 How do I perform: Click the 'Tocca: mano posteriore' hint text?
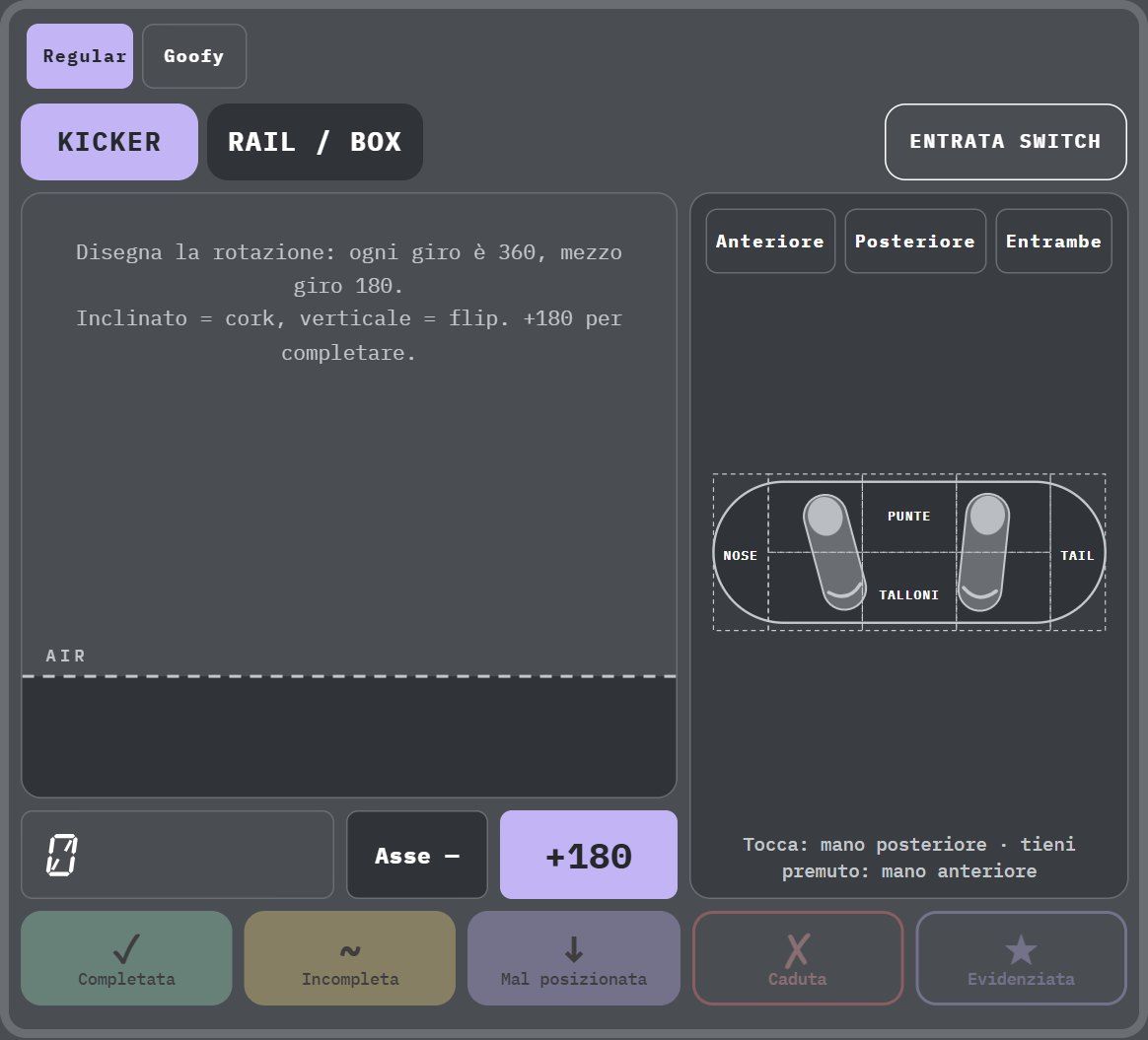908,857
